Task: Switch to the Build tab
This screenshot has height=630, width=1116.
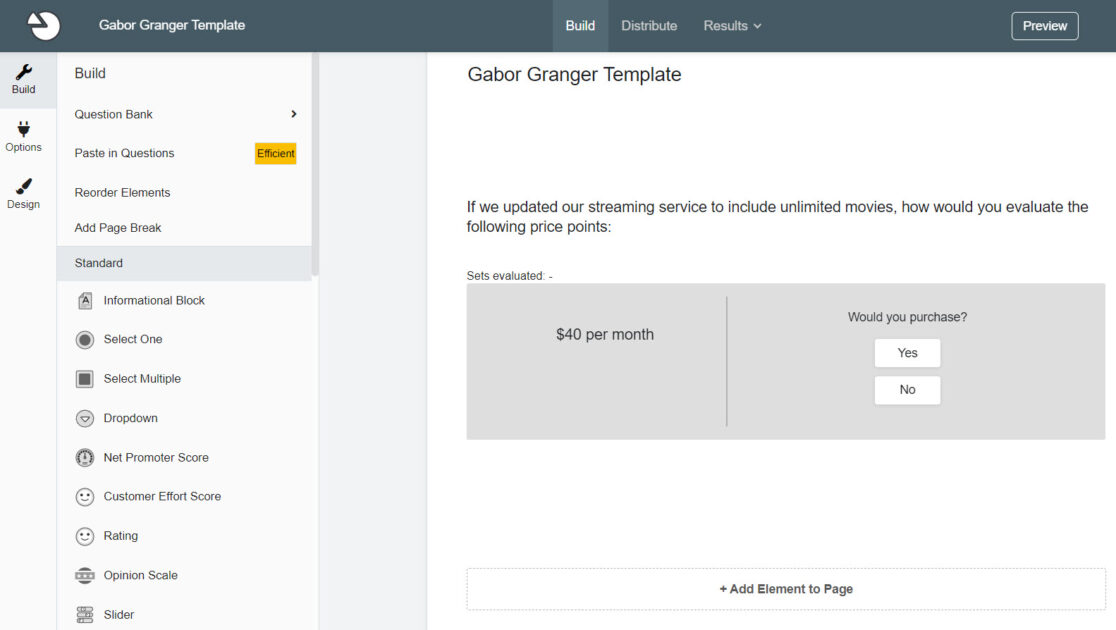Action: [580, 26]
